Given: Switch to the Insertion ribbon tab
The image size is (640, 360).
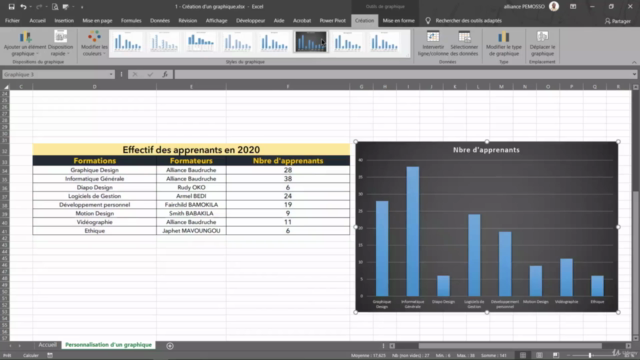Looking at the screenshot, I should pos(64,20).
